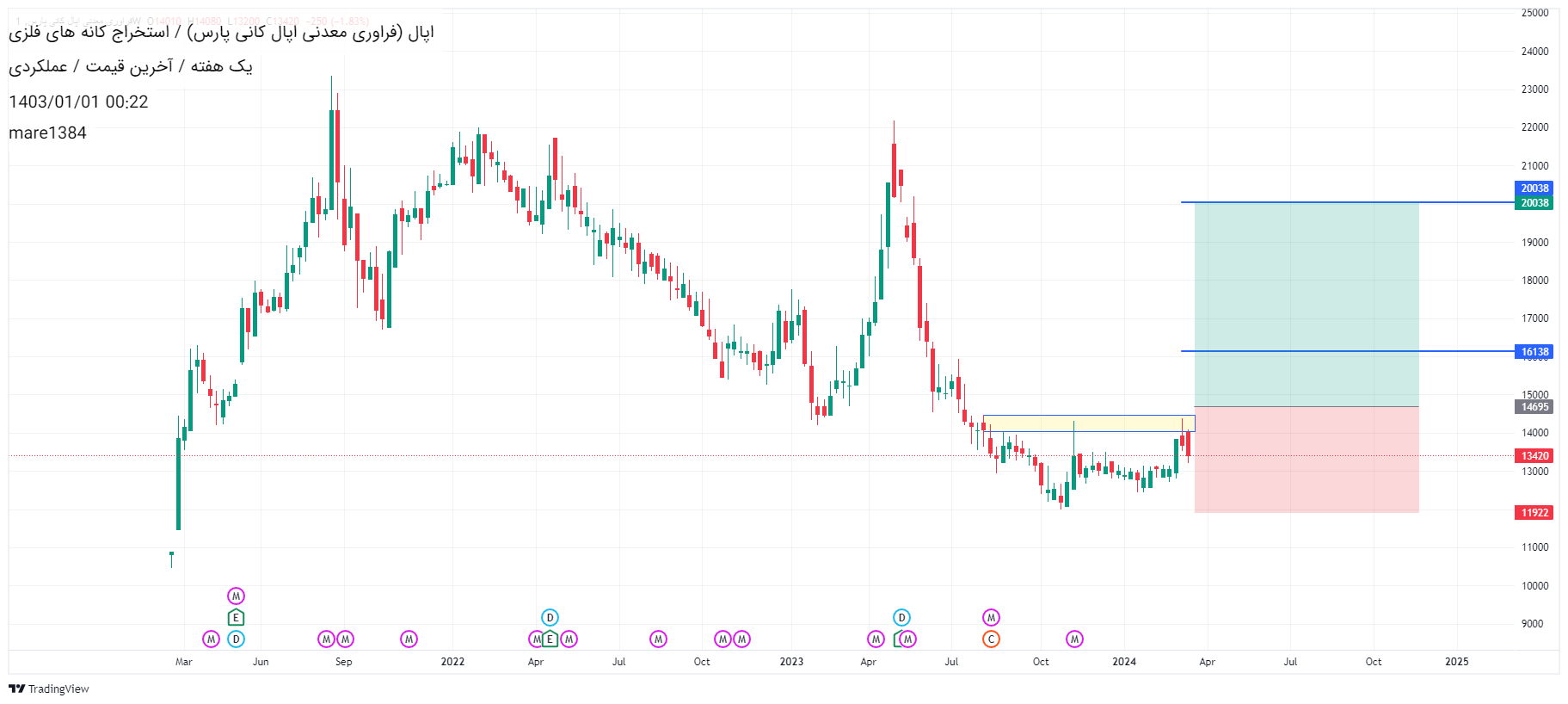
Task: Open the lone M marker after Jul 2022
Action: 658,639
